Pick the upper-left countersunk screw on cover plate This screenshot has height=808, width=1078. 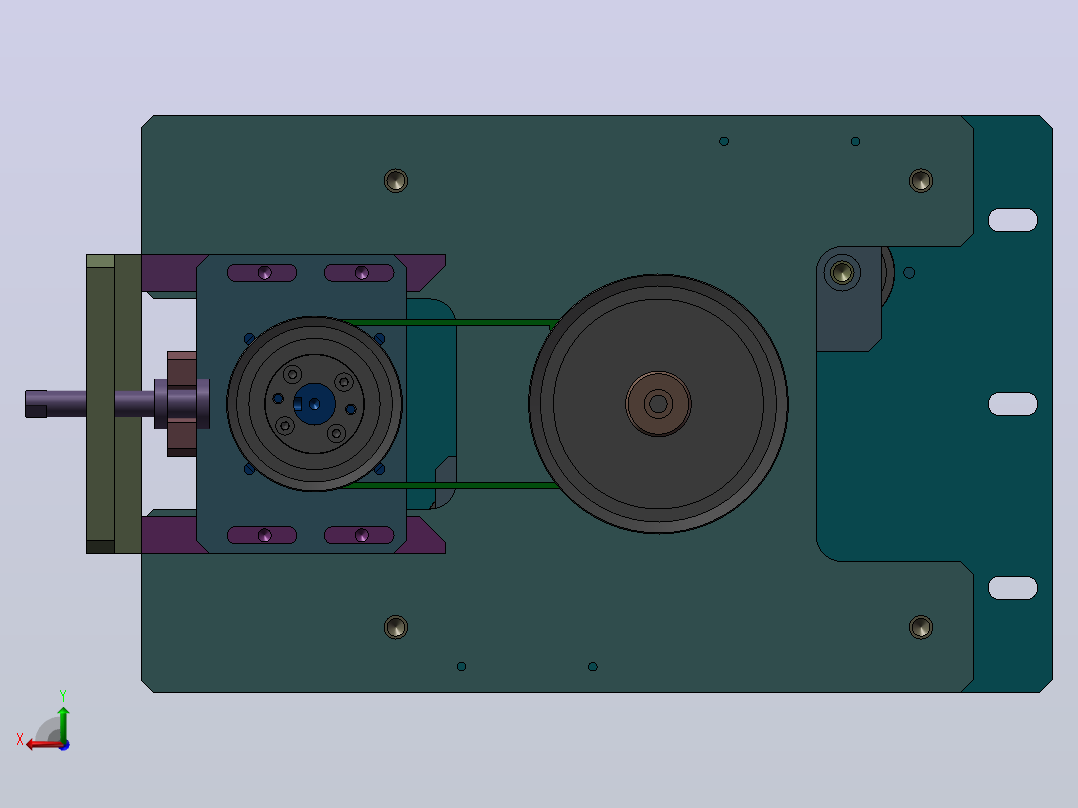coord(395,181)
